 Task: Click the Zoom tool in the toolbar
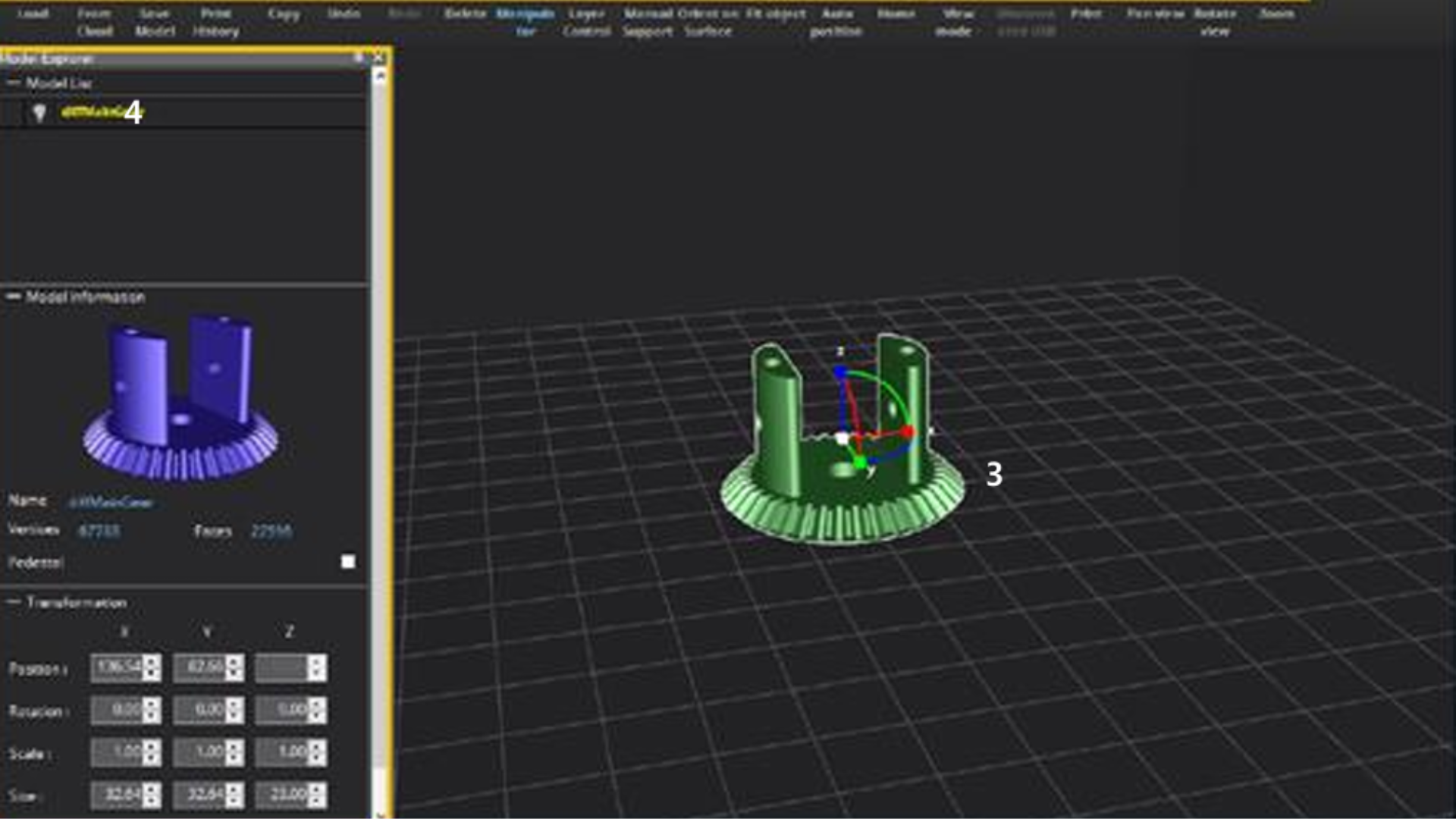tap(1276, 14)
